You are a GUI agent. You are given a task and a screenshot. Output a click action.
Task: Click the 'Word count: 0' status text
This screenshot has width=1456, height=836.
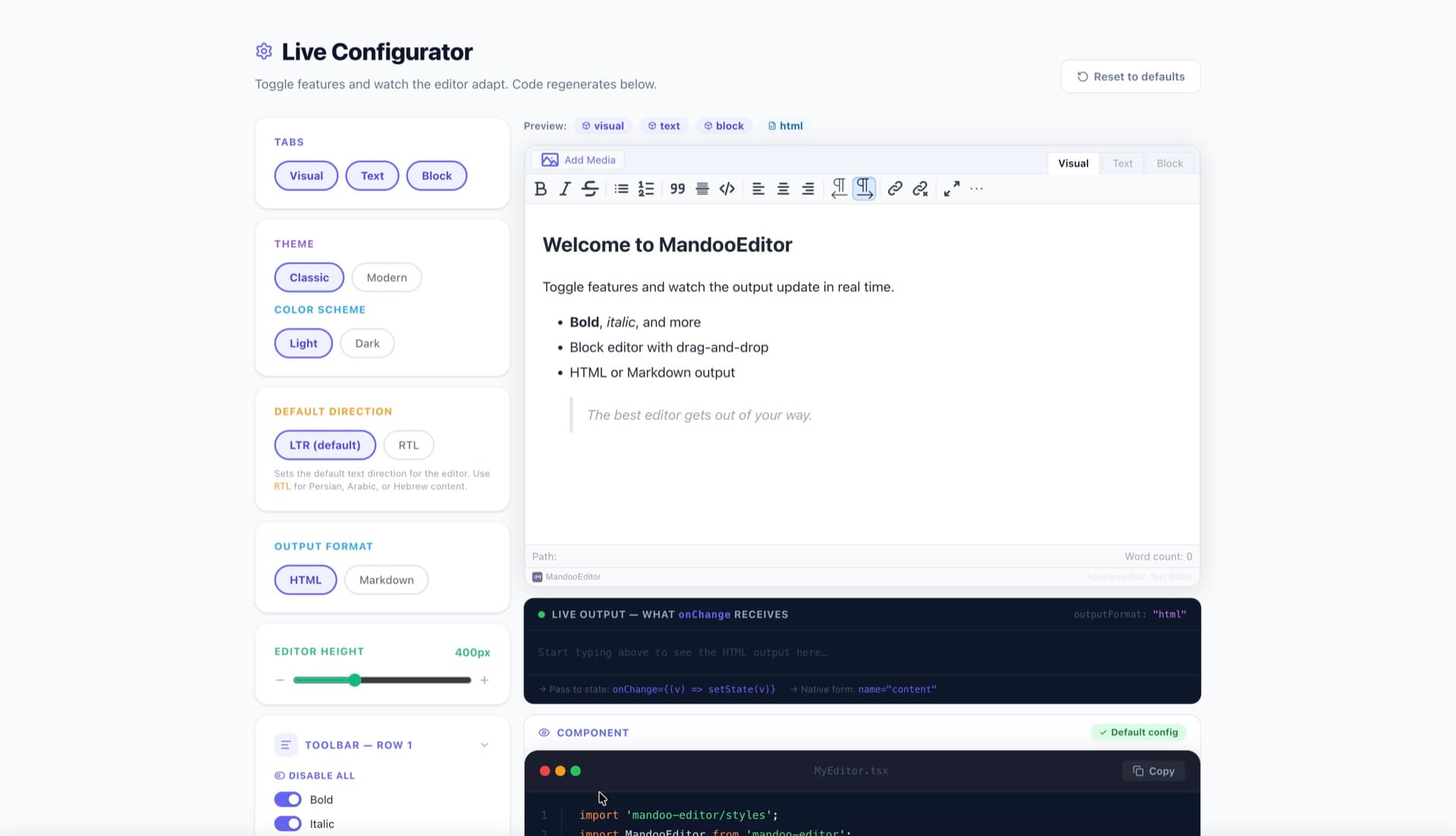pyautogui.click(x=1158, y=557)
